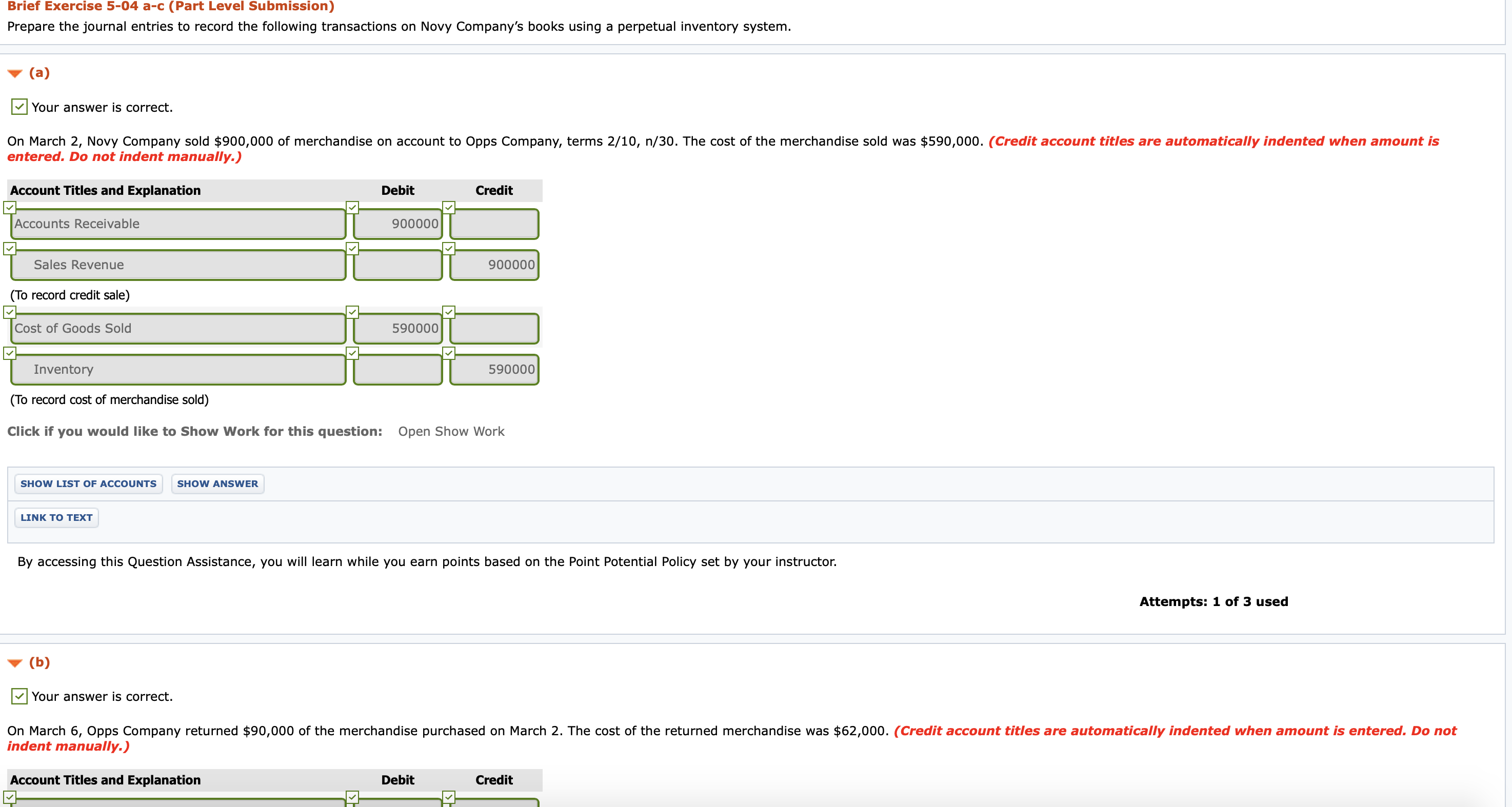Screen dimensions: 1512x807
Task: Click checkmark beside Cost of Goods Sold row
Action: pyautogui.click(x=9, y=312)
